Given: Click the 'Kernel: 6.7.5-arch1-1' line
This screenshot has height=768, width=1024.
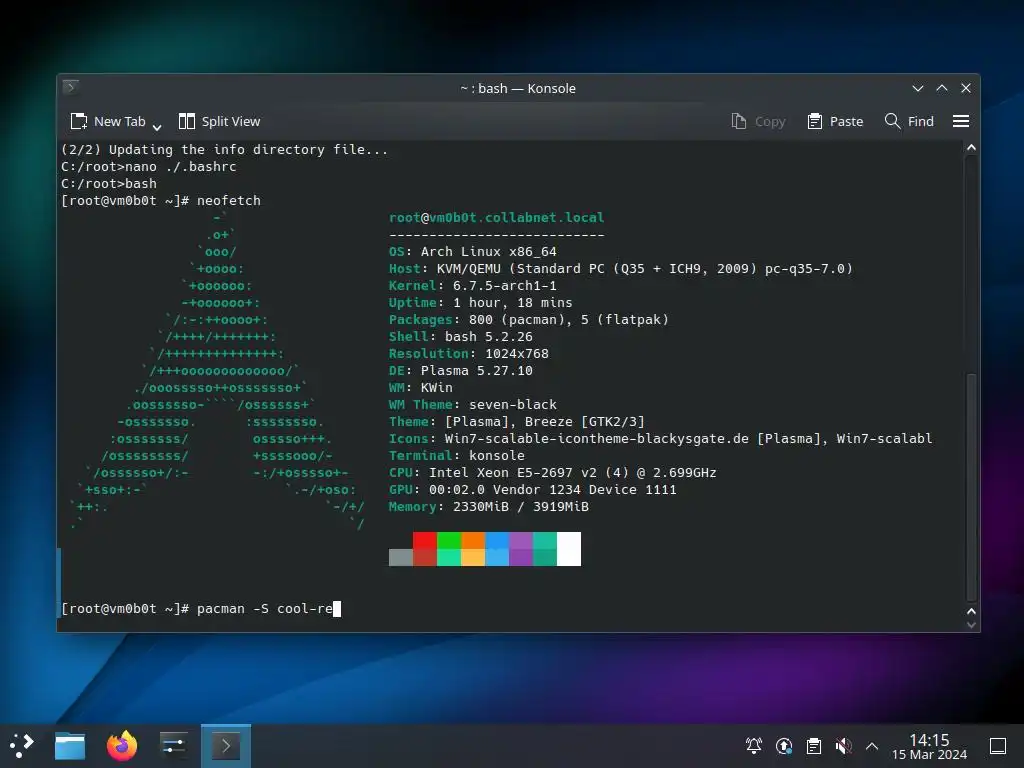Looking at the screenshot, I should 473,285.
